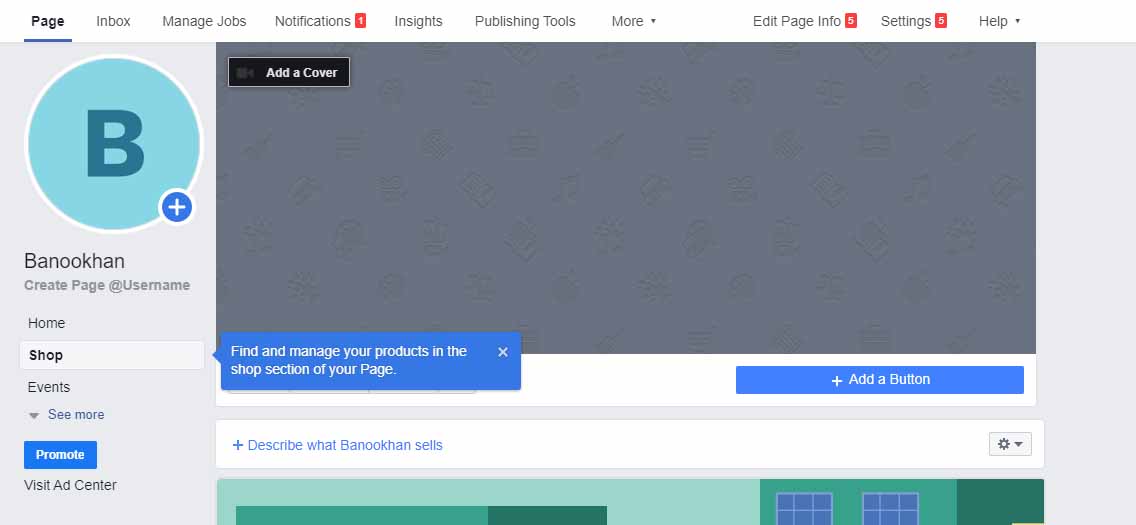Click the red badge beside Settings

click(x=940, y=21)
